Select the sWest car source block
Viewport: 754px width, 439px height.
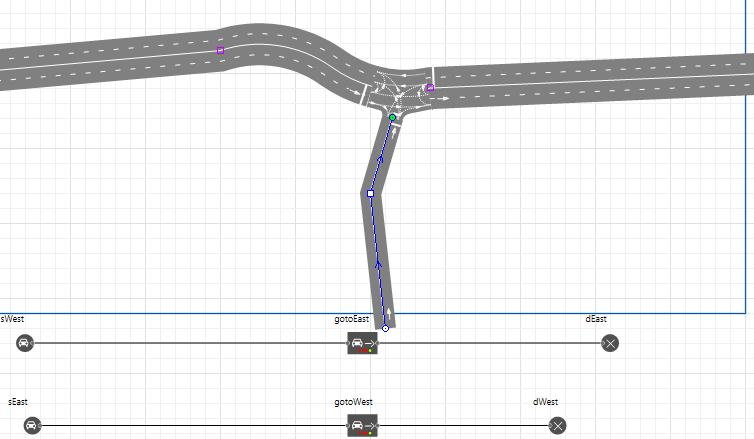coord(25,343)
